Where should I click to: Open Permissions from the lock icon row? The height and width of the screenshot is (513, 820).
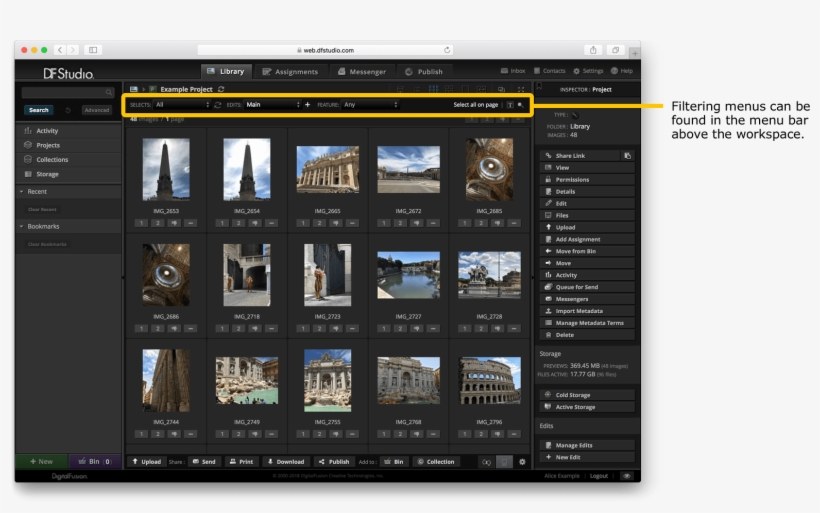pos(587,179)
